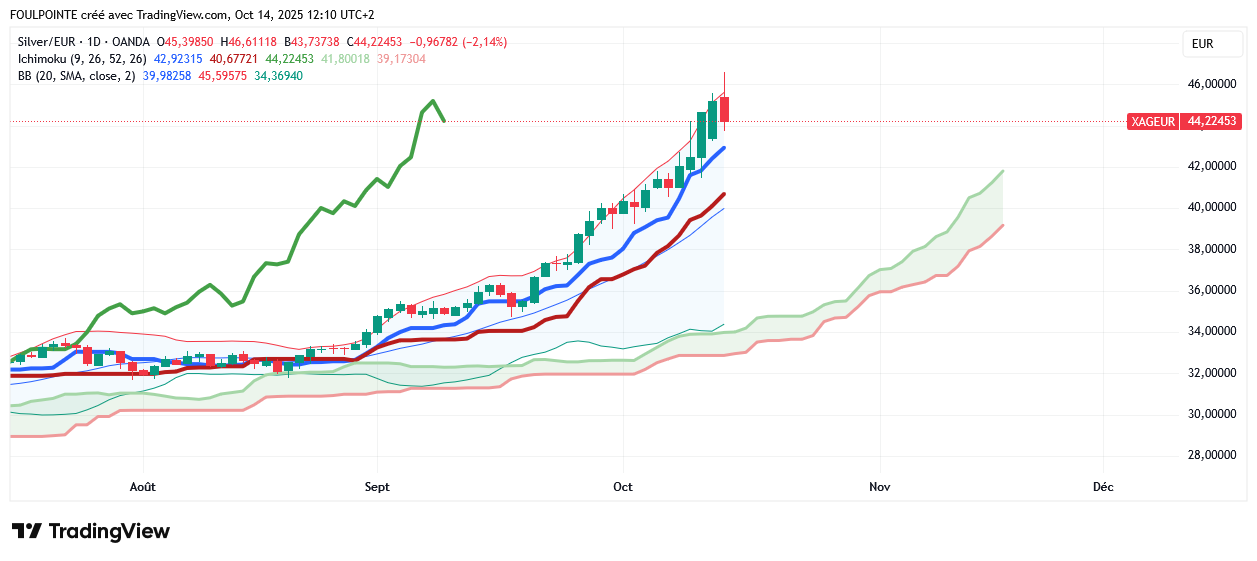Viewport: 1257px width, 561px height.
Task: Click the Nov label on time axis
Action: tap(880, 487)
